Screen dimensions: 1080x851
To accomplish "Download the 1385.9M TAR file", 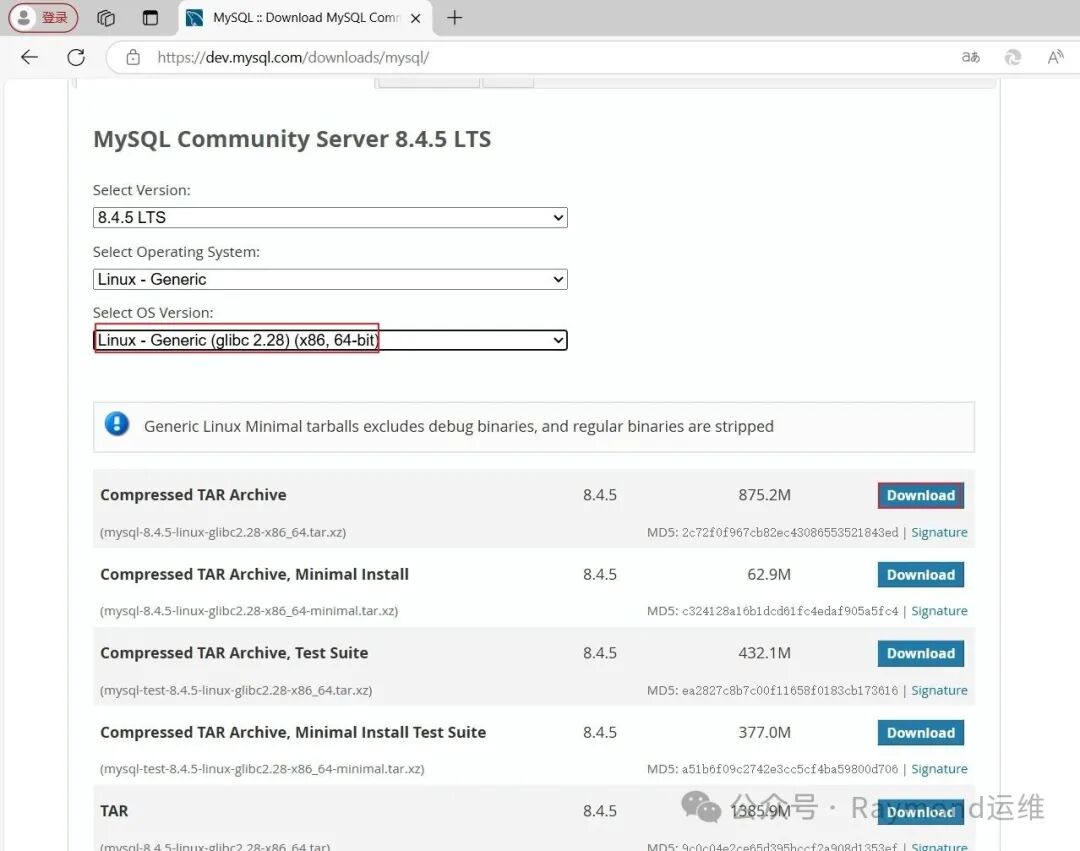I will coord(920,812).
